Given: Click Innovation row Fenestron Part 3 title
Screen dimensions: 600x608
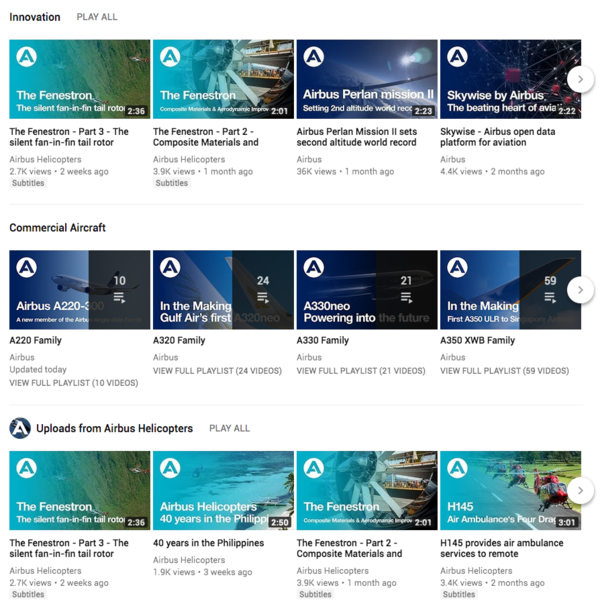Looking at the screenshot, I should (x=69, y=137).
